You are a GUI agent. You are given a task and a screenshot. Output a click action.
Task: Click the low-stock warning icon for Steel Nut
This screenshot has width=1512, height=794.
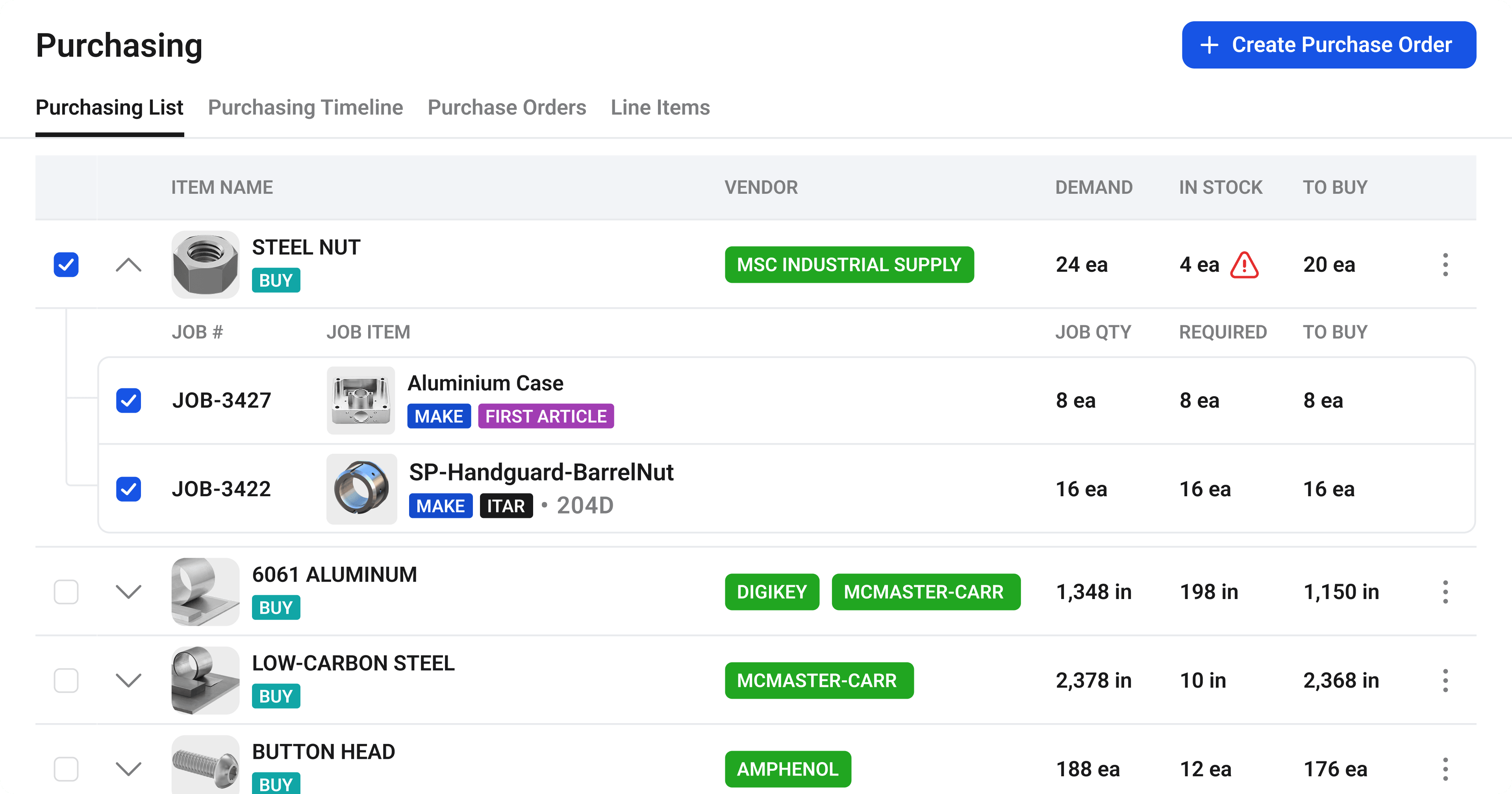(1244, 265)
